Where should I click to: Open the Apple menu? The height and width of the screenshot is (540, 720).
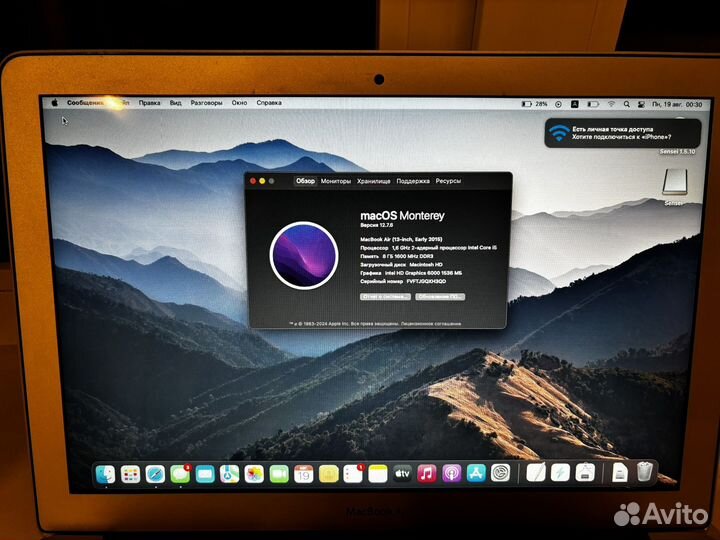pos(55,103)
